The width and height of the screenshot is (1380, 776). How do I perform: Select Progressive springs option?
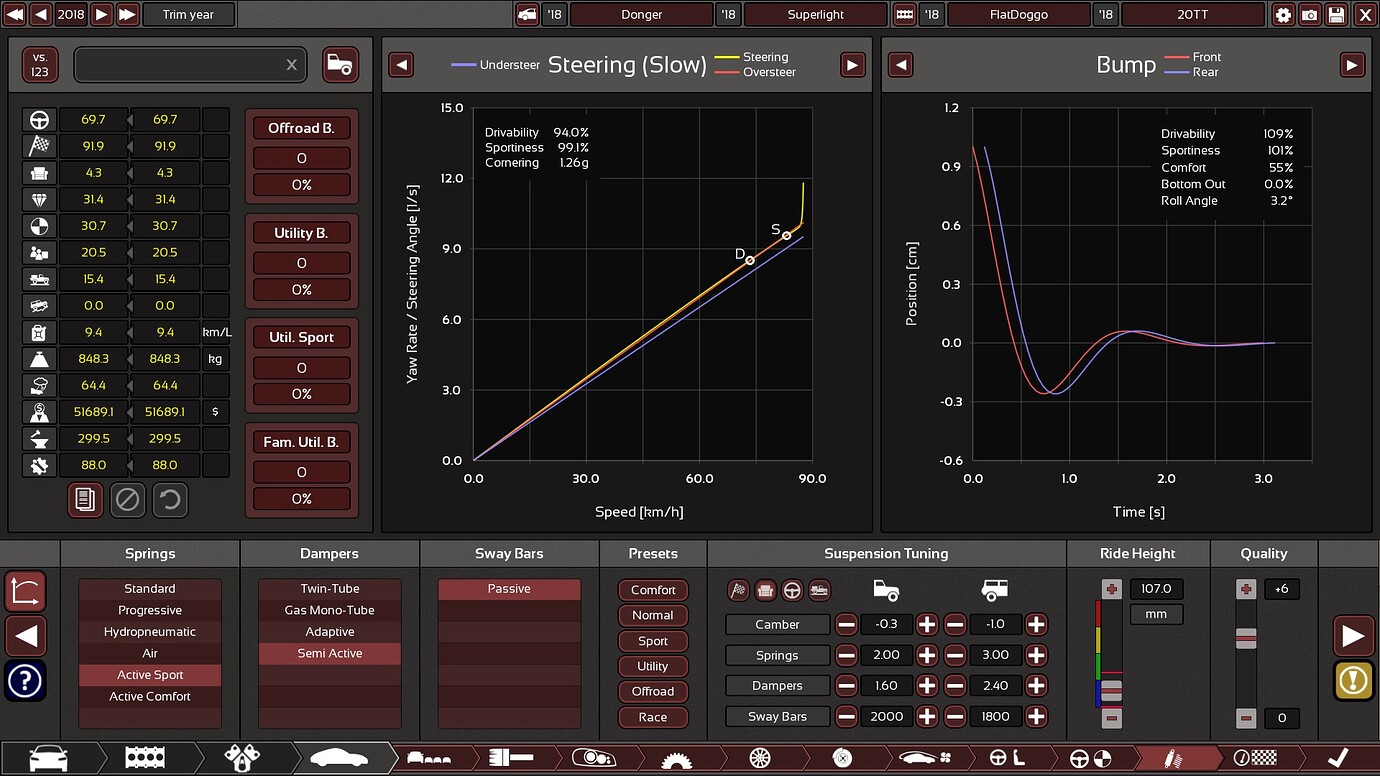150,610
